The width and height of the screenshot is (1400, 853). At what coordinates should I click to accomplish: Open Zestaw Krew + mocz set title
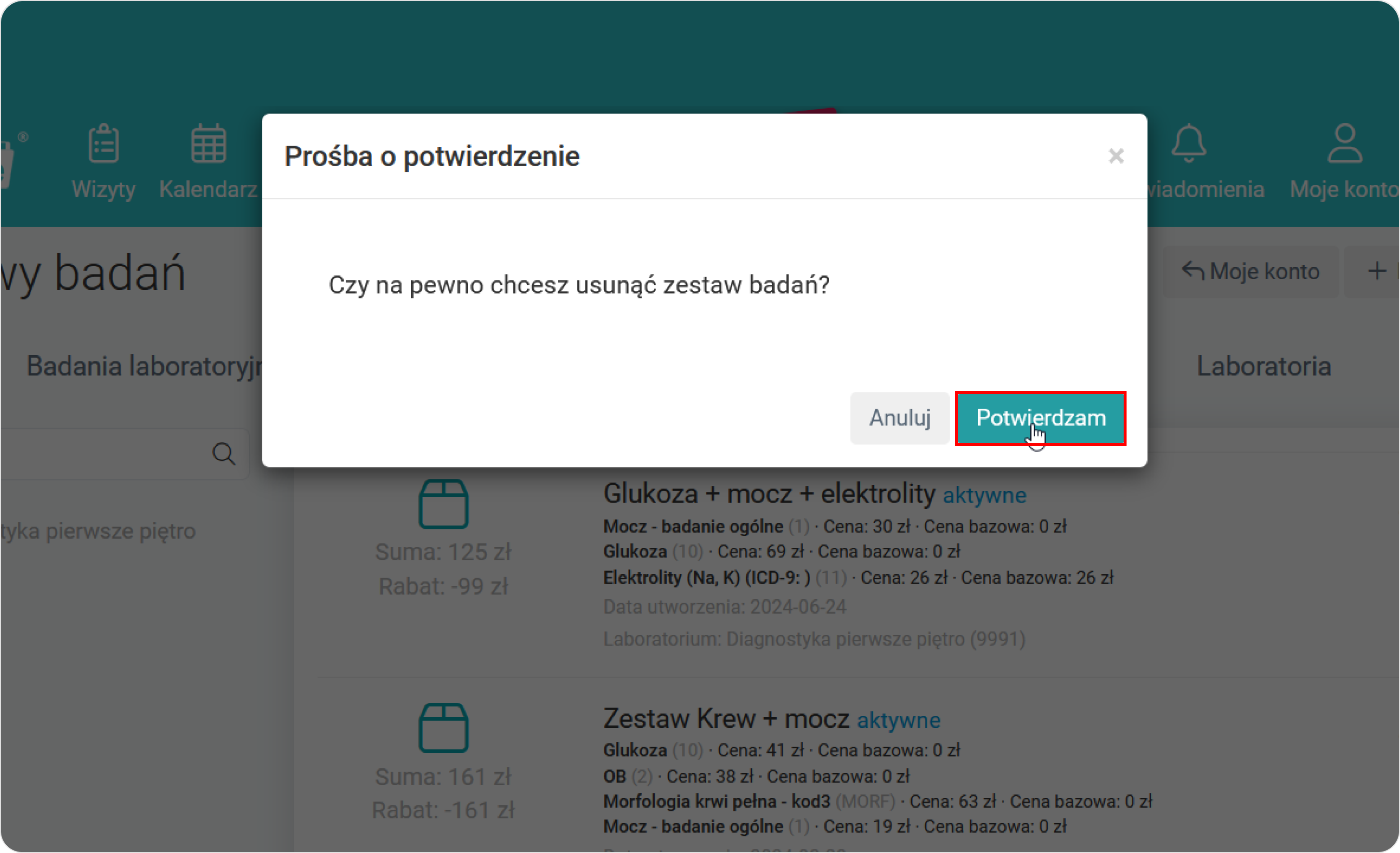coord(726,718)
